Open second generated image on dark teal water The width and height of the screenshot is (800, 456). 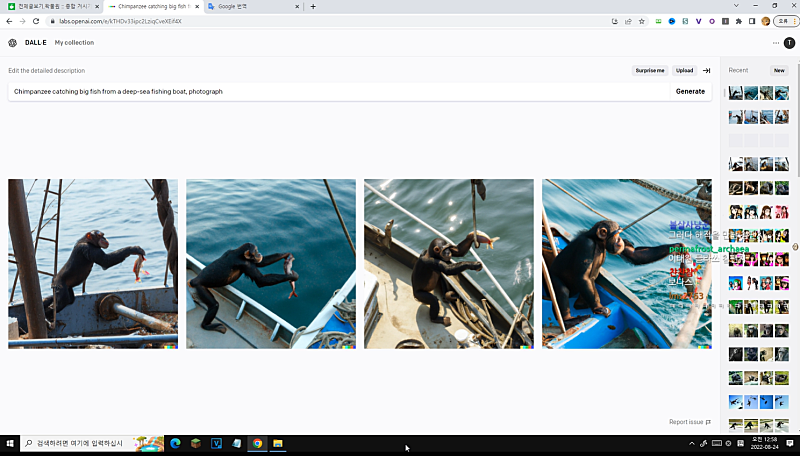[x=271, y=264]
